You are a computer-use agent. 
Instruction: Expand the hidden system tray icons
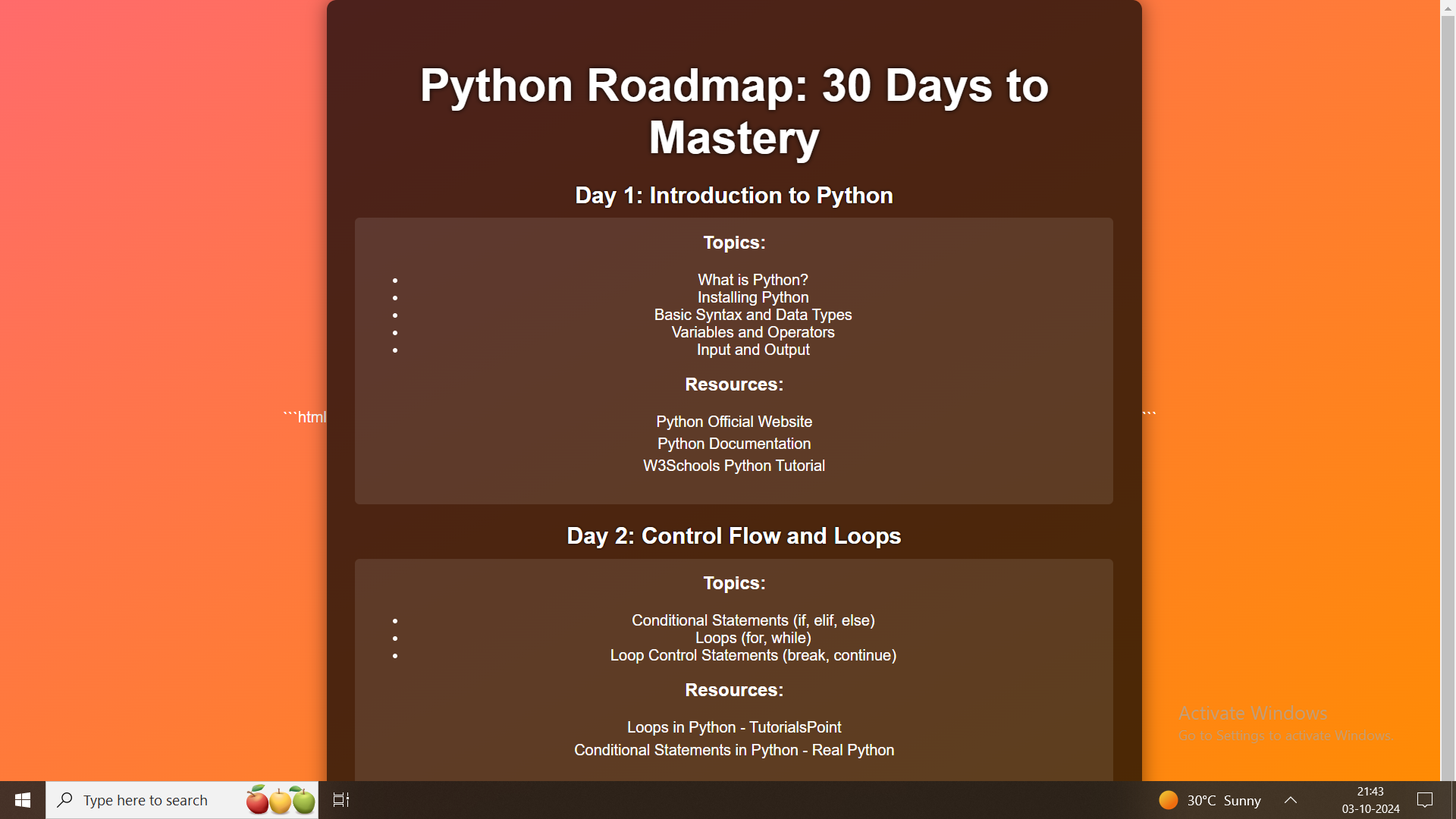[1291, 800]
